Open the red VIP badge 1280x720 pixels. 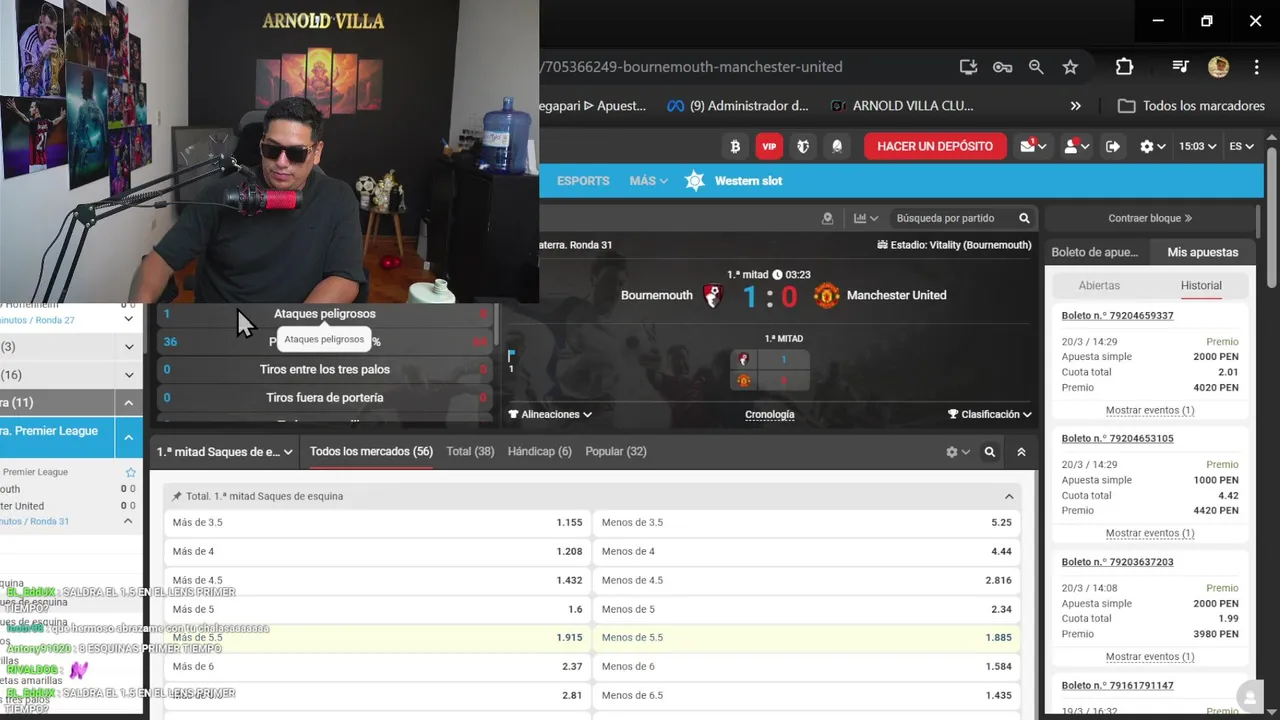pos(769,146)
